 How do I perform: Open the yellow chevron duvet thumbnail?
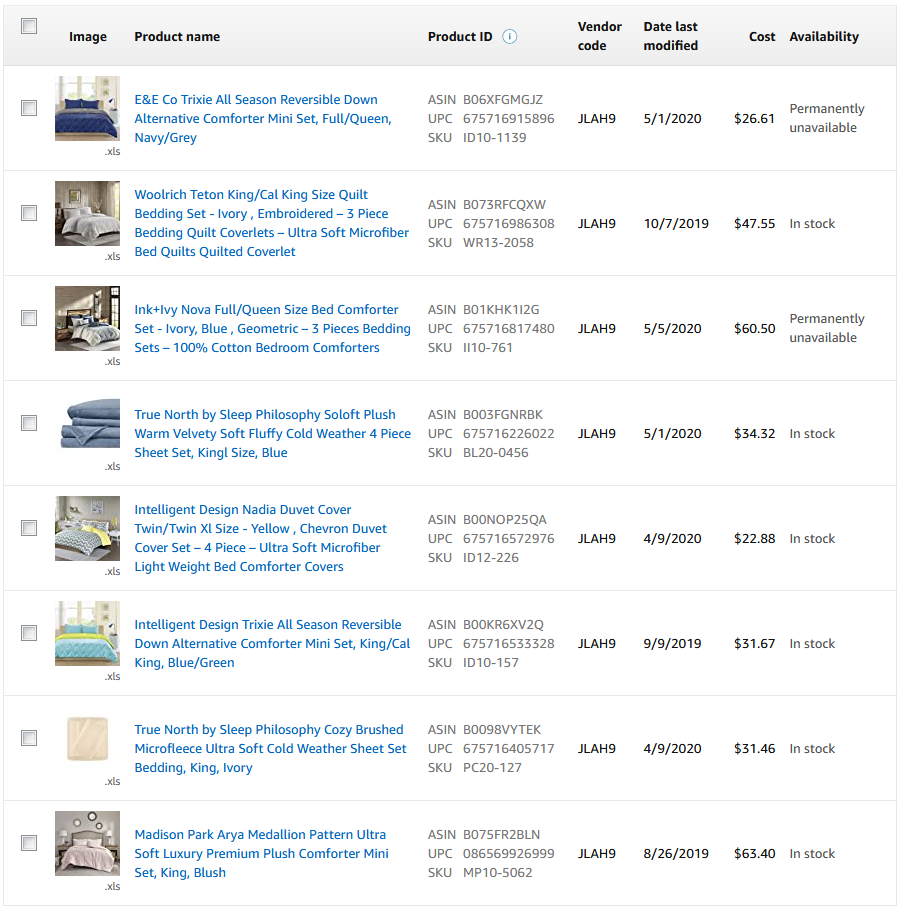coord(88,528)
